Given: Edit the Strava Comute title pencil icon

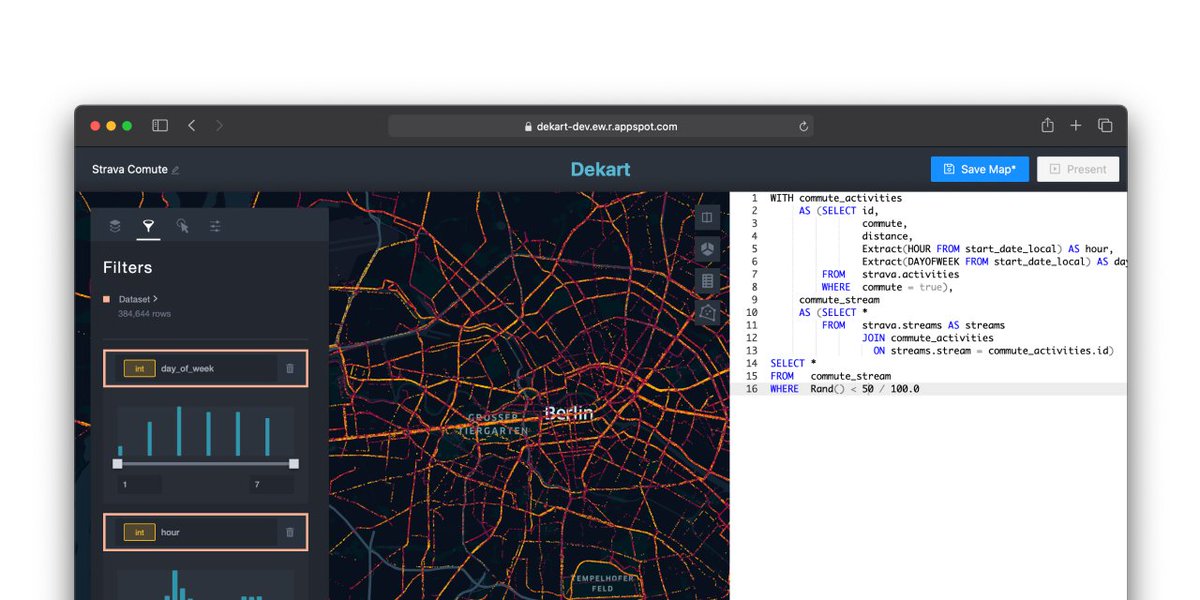Looking at the screenshot, I should tap(176, 170).
